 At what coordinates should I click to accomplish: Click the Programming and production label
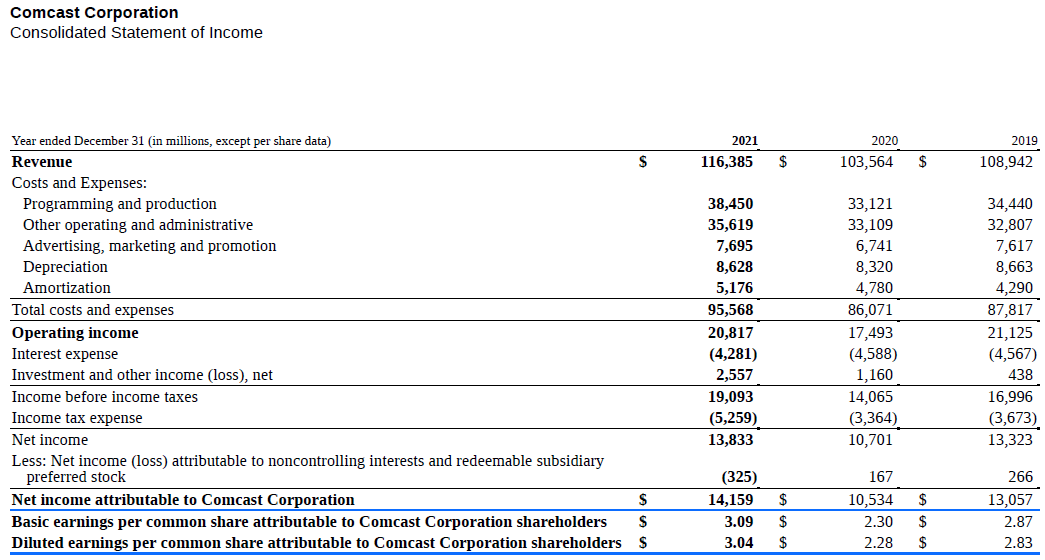[120, 204]
